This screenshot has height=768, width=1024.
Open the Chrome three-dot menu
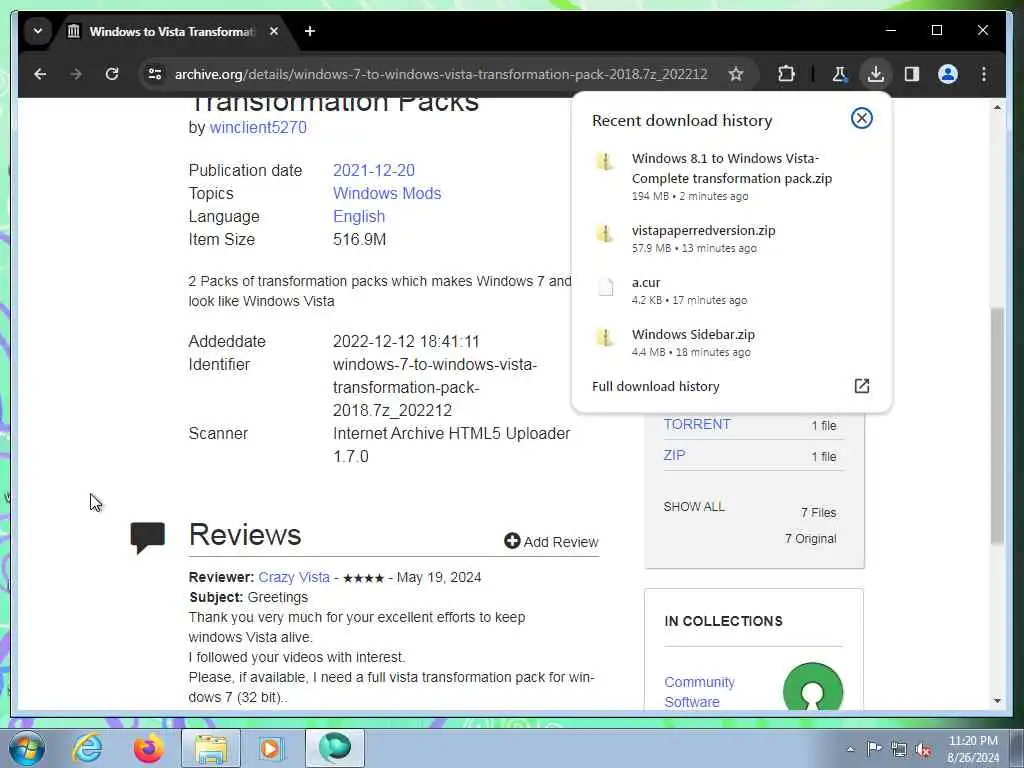[x=984, y=74]
